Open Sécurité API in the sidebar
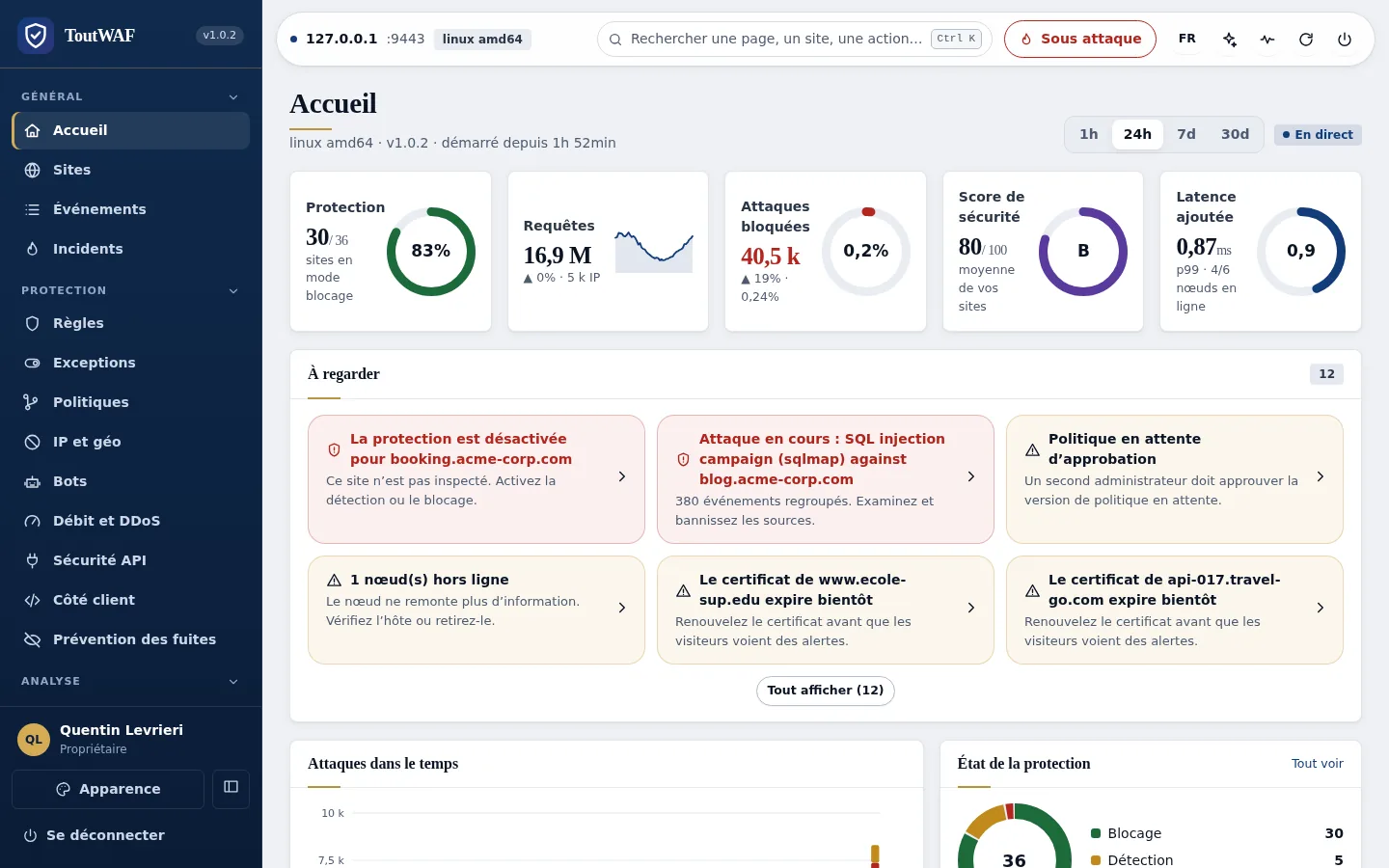The width and height of the screenshot is (1389, 868). tap(130, 560)
